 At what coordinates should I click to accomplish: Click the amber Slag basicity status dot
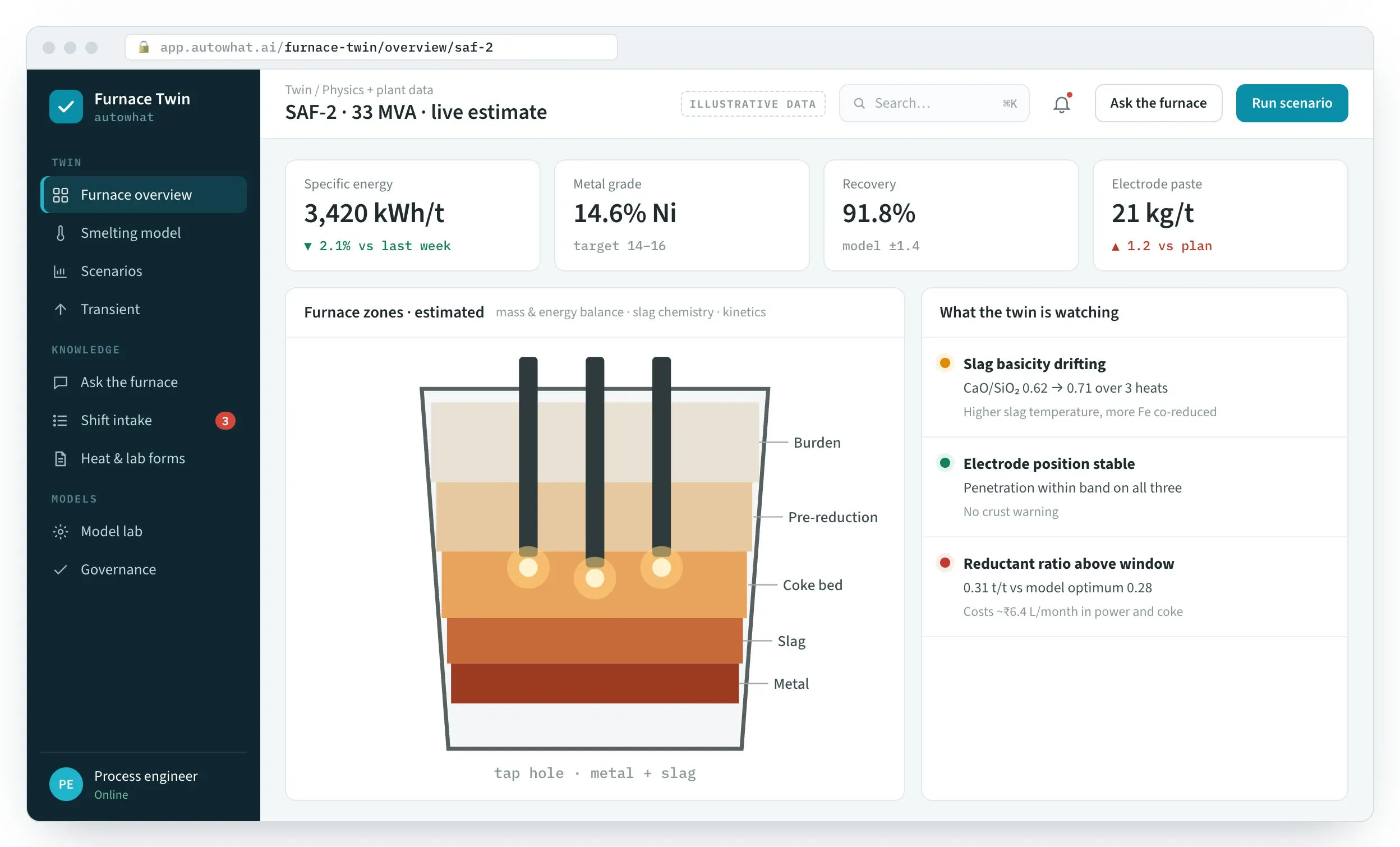(945, 363)
